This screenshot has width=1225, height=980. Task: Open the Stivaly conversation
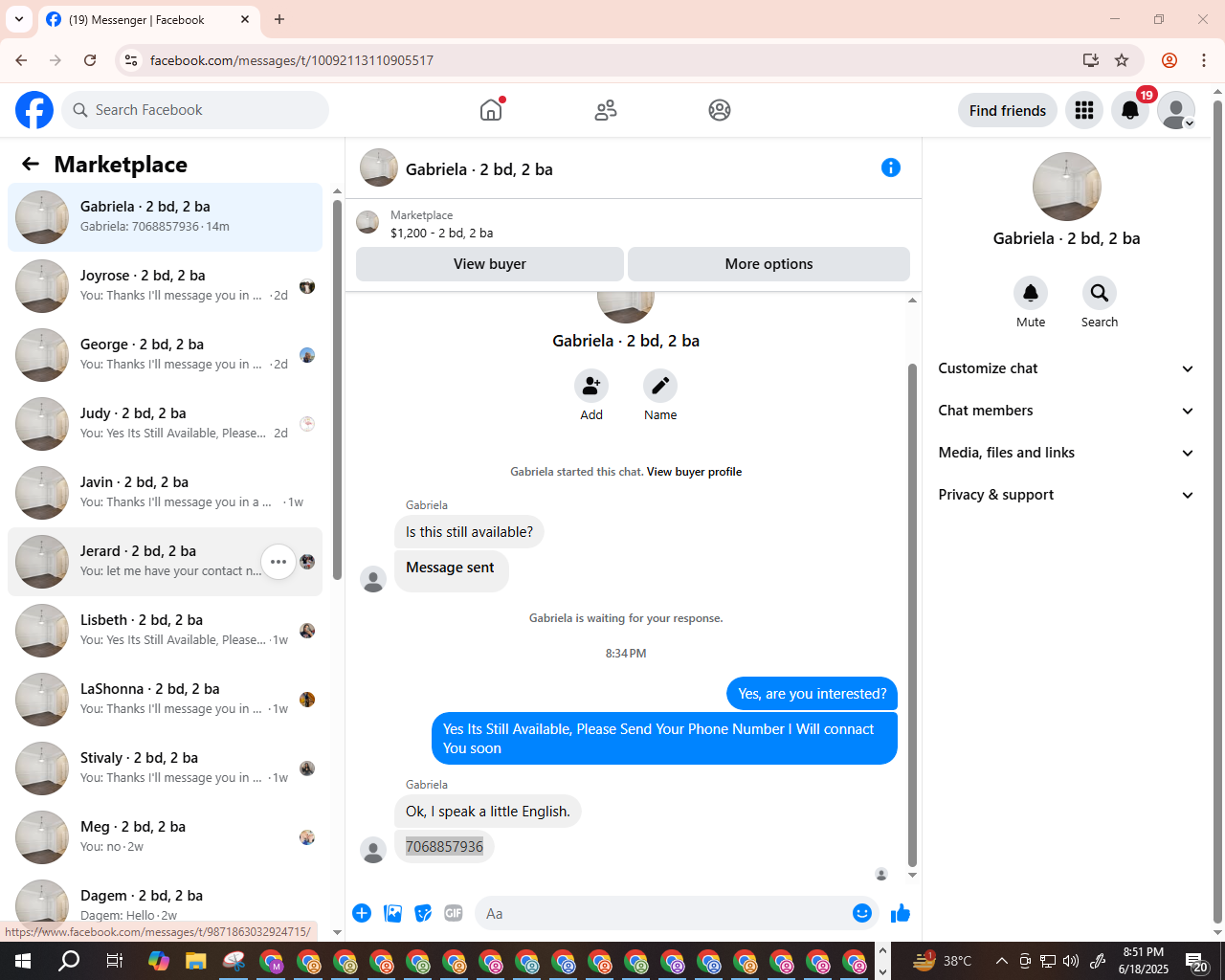(x=165, y=768)
